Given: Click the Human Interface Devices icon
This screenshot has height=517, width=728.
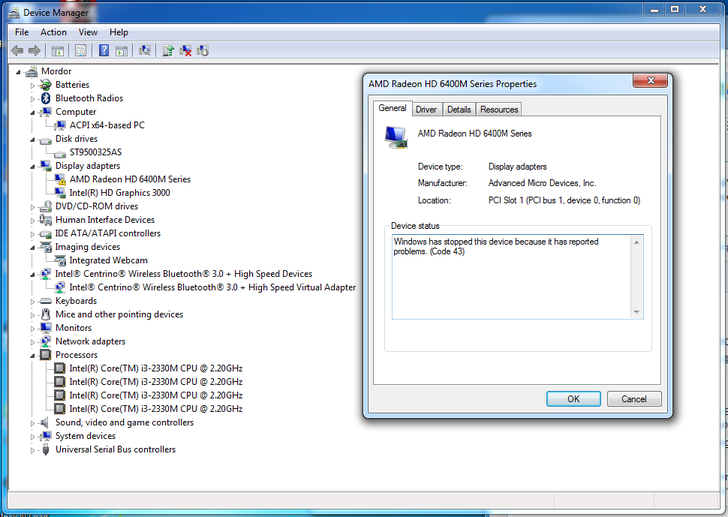Looking at the screenshot, I should 46,220.
